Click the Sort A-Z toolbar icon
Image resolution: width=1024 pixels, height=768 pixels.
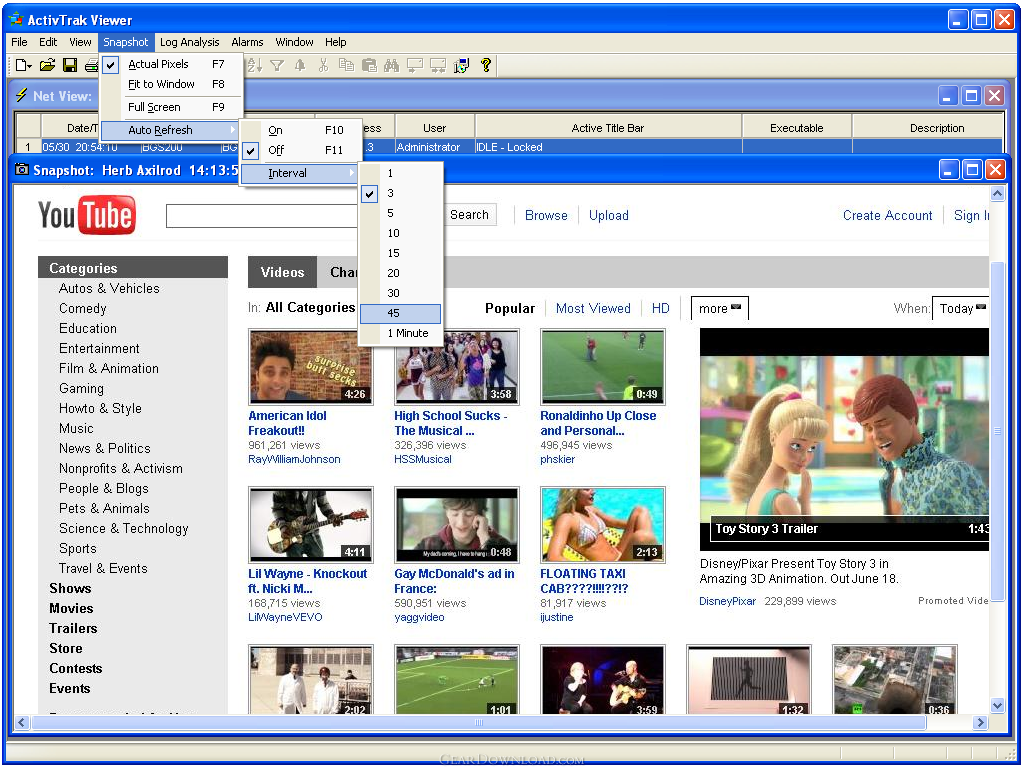tap(255, 65)
